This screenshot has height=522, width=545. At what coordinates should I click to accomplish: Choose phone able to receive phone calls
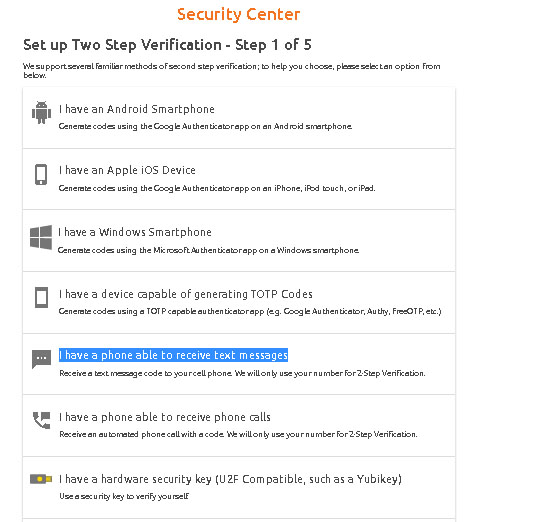tap(239, 426)
